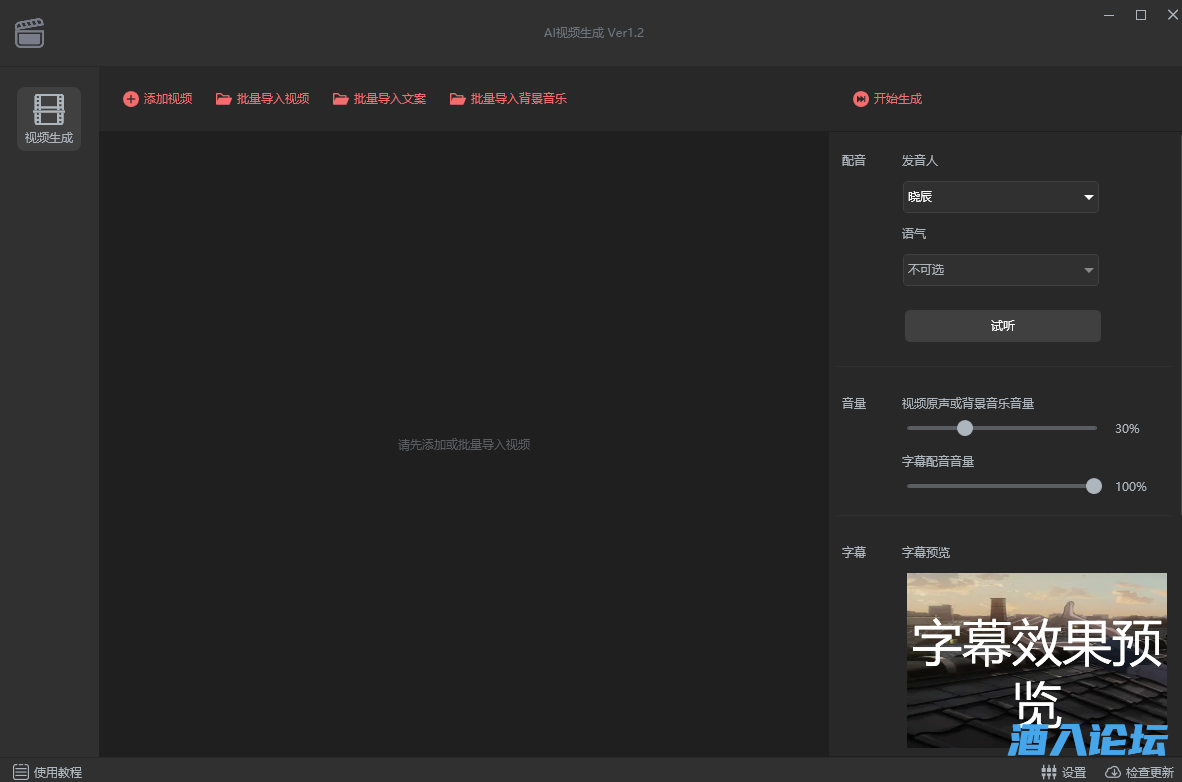The width and height of the screenshot is (1182, 782).
Task: Open the 发音人 晓辰 voice dropdown
Action: pyautogui.click(x=1000, y=197)
